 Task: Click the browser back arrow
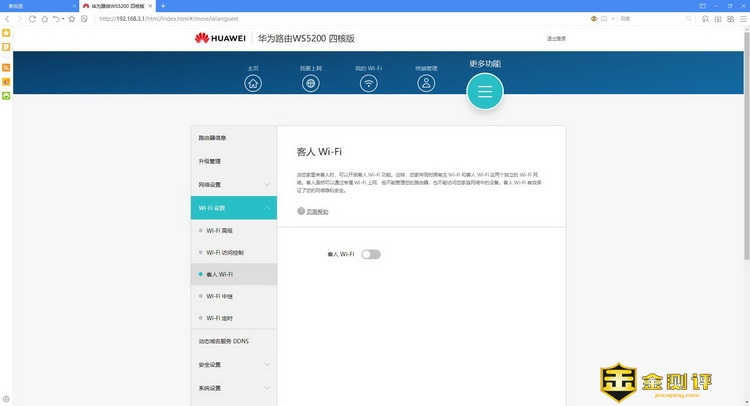coord(7,18)
